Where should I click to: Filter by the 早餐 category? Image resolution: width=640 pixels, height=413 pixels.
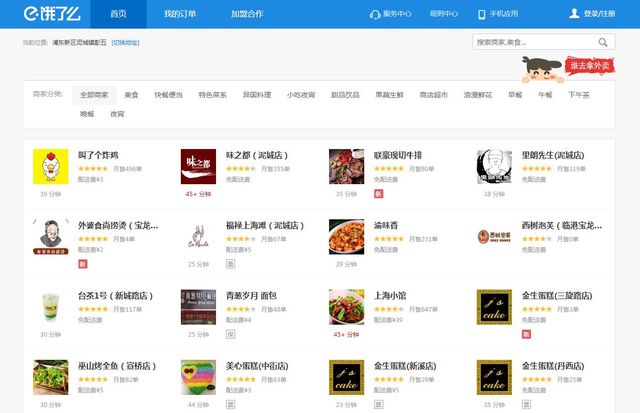(x=515, y=95)
